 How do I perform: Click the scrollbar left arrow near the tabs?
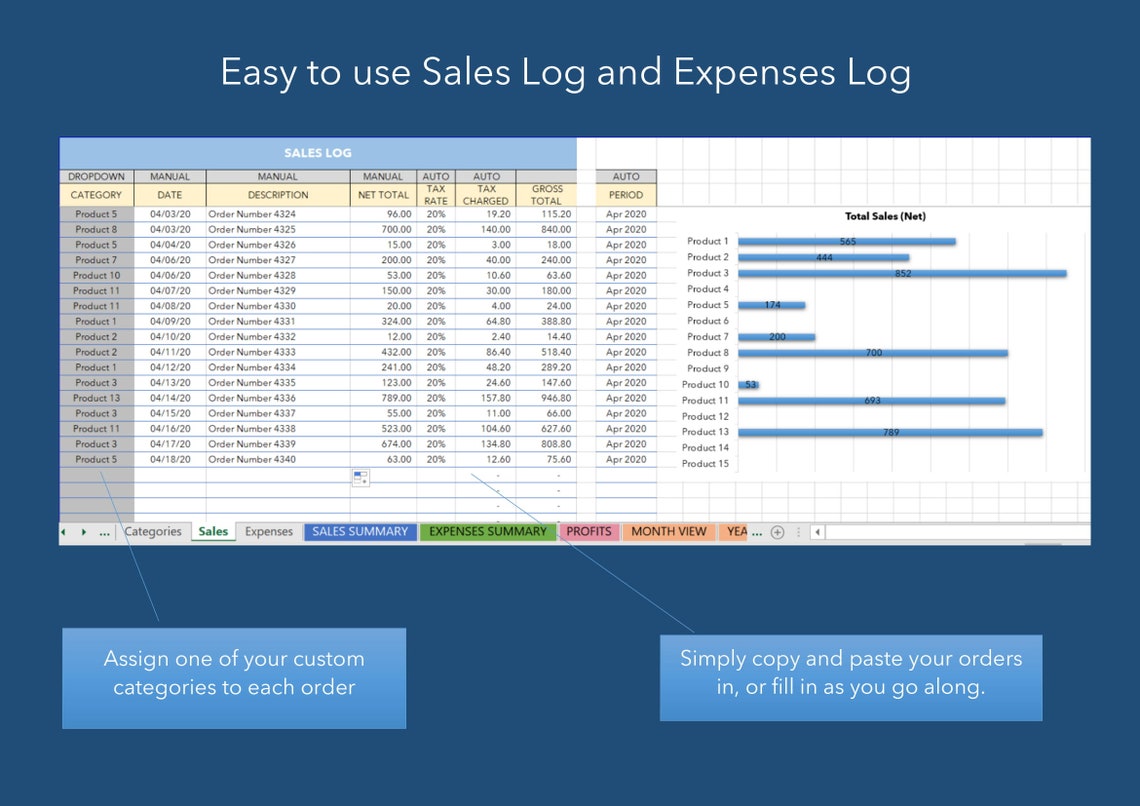coord(820,532)
